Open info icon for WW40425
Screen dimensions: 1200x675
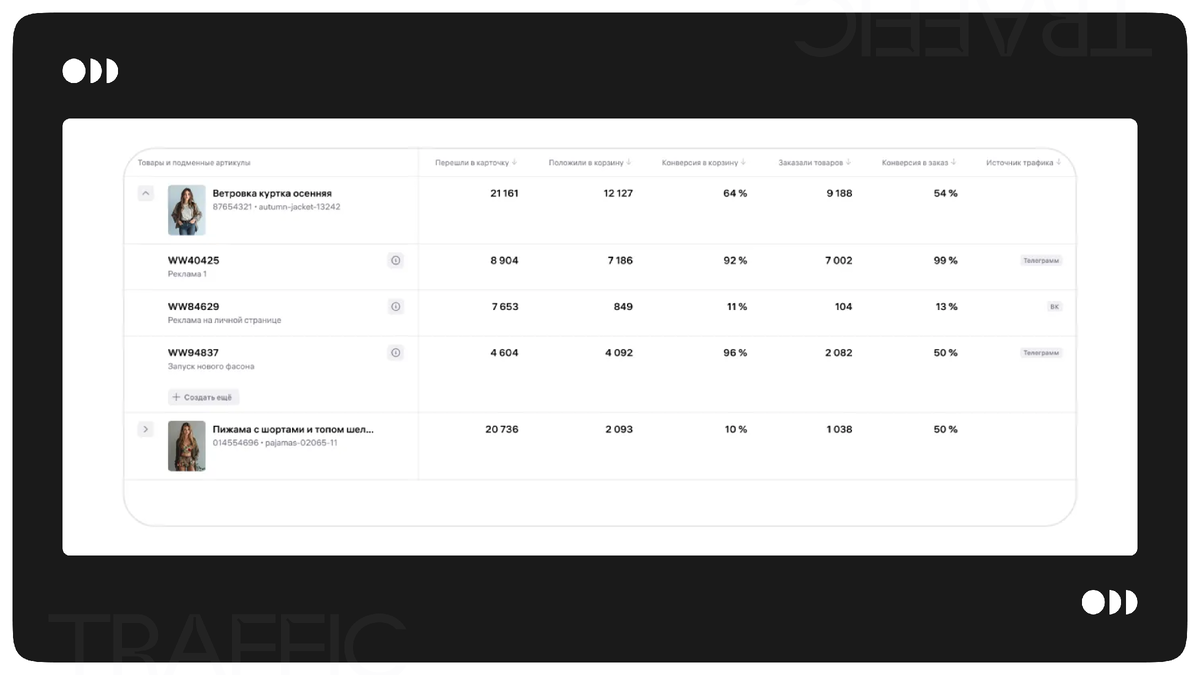[396, 260]
